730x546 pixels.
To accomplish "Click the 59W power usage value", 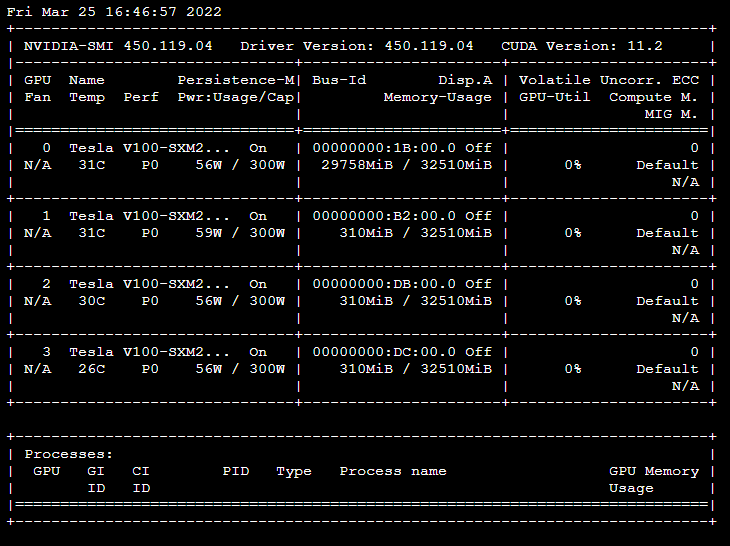I will 209,233.
